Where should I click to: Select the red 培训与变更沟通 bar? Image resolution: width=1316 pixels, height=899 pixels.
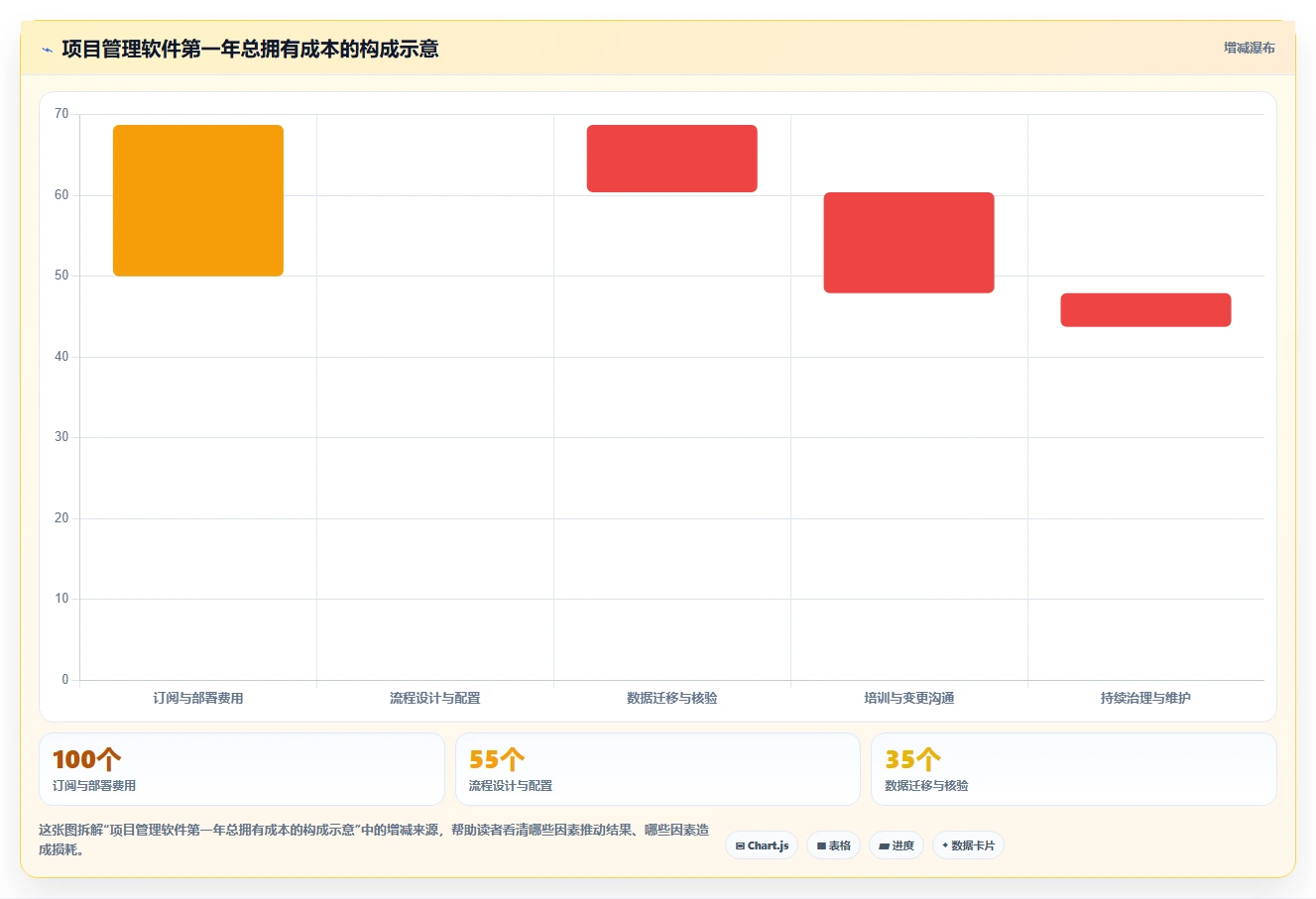pyautogui.click(x=908, y=243)
